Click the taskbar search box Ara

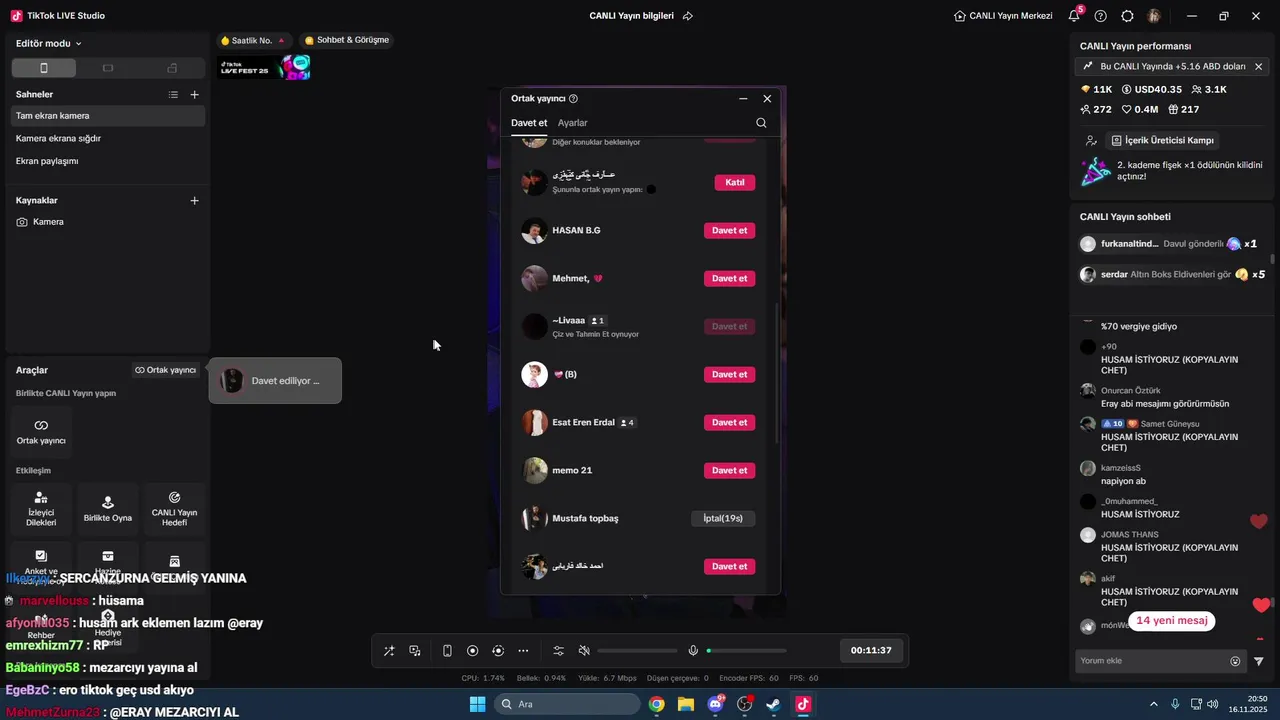pos(567,704)
